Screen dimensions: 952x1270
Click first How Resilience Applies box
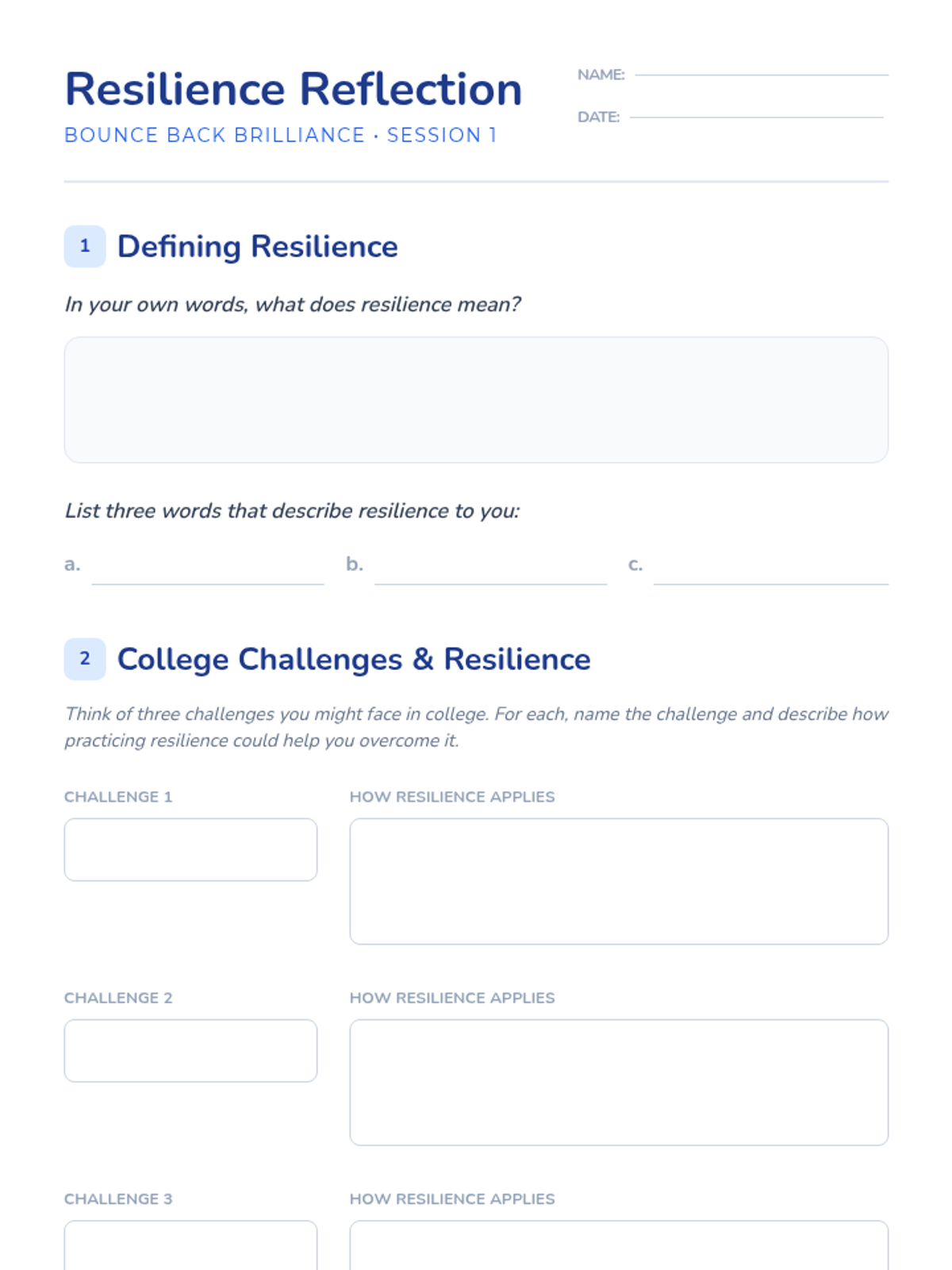[619, 881]
